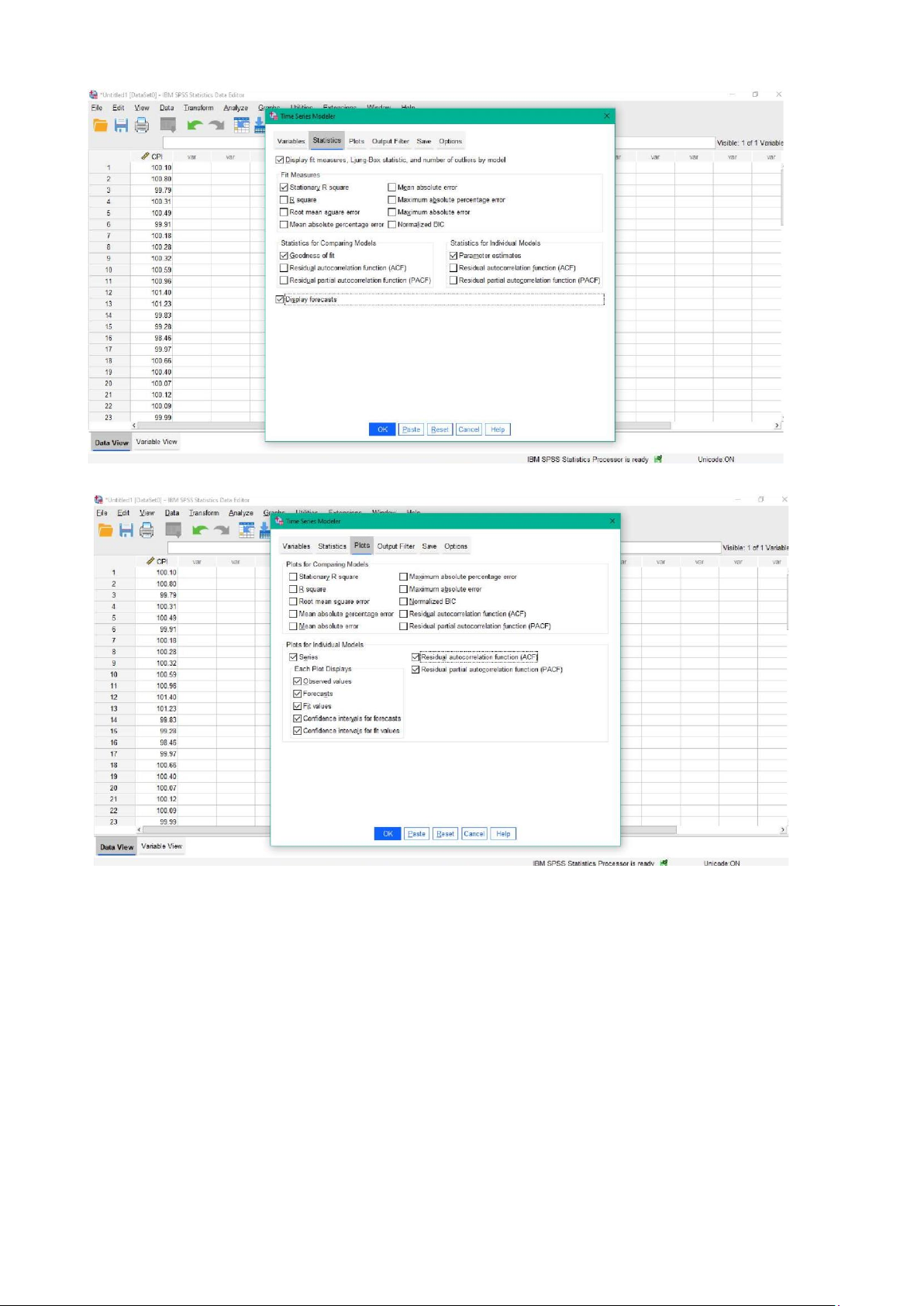Click the Time Series Modeler title icon on the Statistics dialog
The width and height of the screenshot is (924, 1306).
[274, 116]
